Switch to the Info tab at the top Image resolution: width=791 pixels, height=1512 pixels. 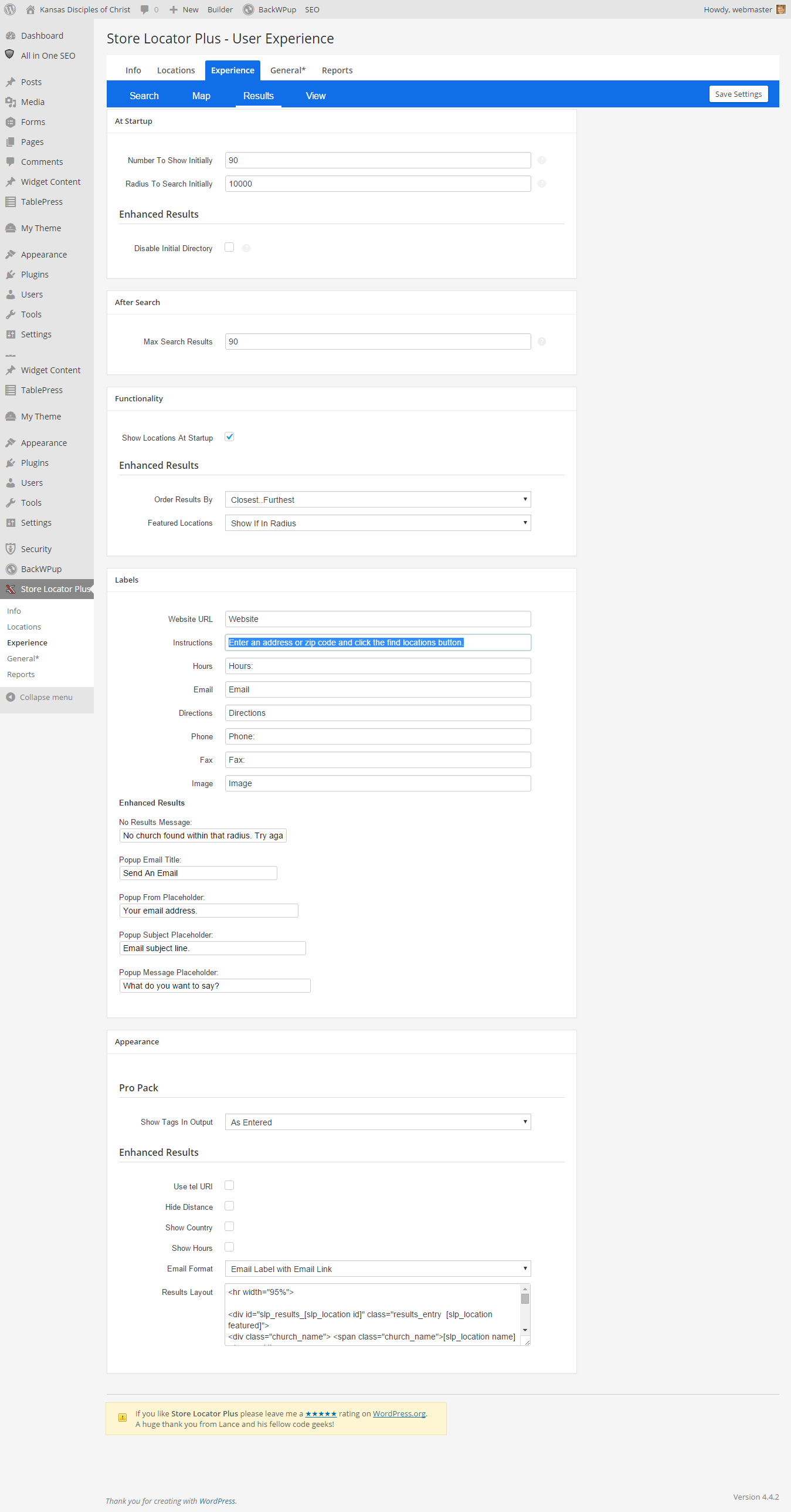point(133,70)
